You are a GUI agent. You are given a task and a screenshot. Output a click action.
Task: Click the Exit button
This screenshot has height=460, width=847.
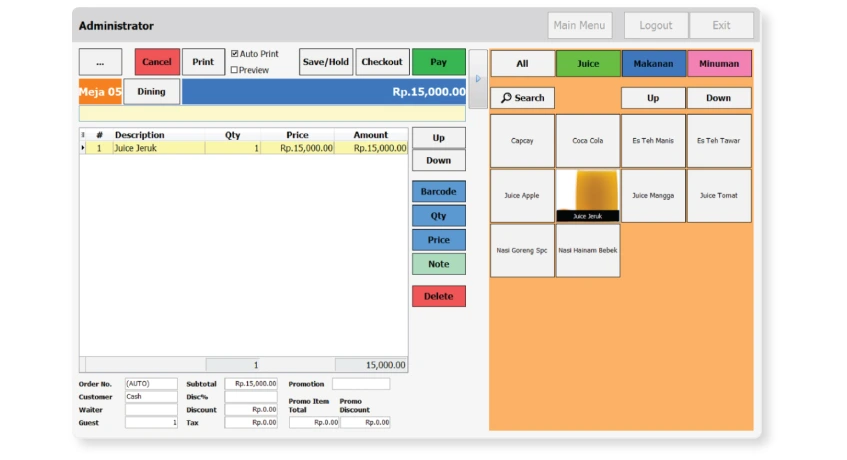(721, 25)
